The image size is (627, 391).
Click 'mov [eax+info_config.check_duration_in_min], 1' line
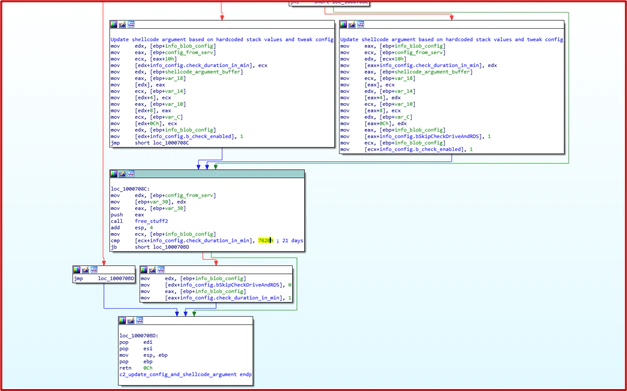point(216,298)
